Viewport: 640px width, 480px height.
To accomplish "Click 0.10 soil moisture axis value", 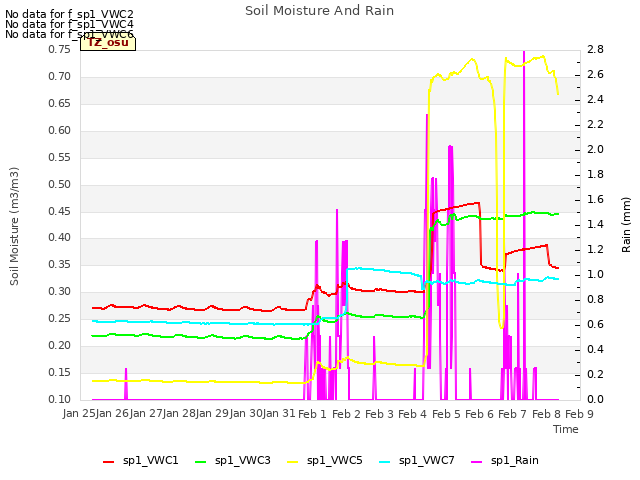I will click(60, 400).
